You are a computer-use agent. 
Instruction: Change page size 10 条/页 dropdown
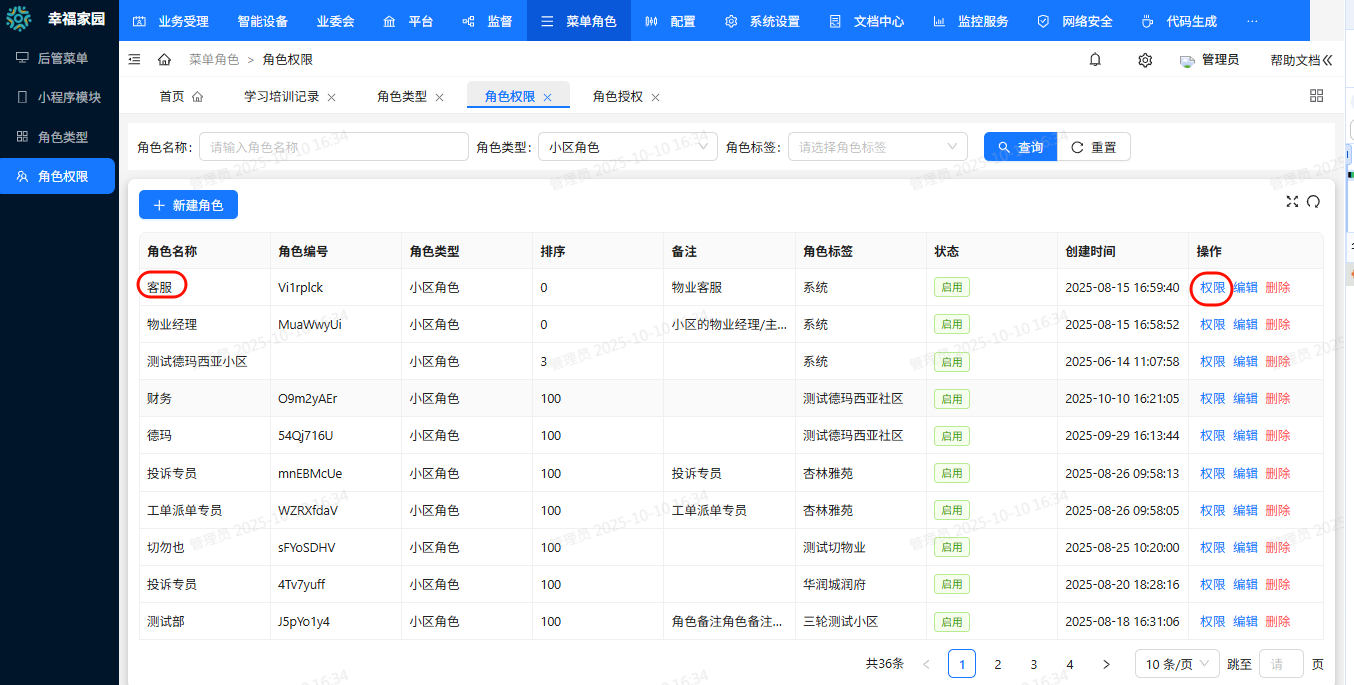pyautogui.click(x=1177, y=664)
